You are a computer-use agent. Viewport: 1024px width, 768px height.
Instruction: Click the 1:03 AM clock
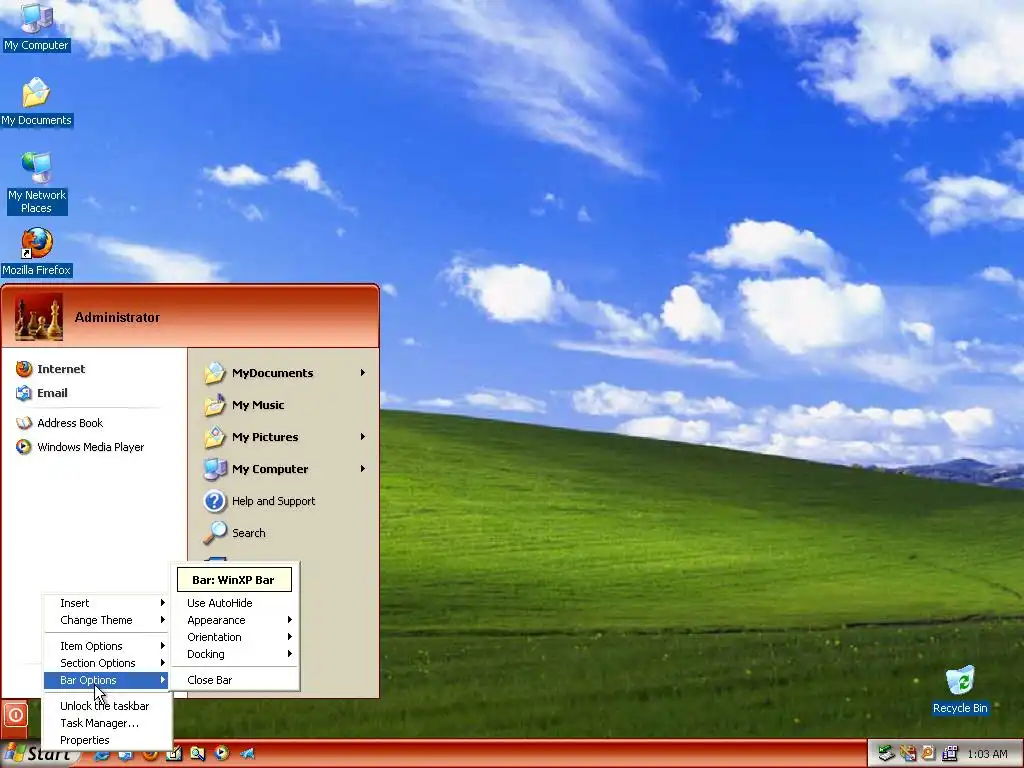[987, 754]
